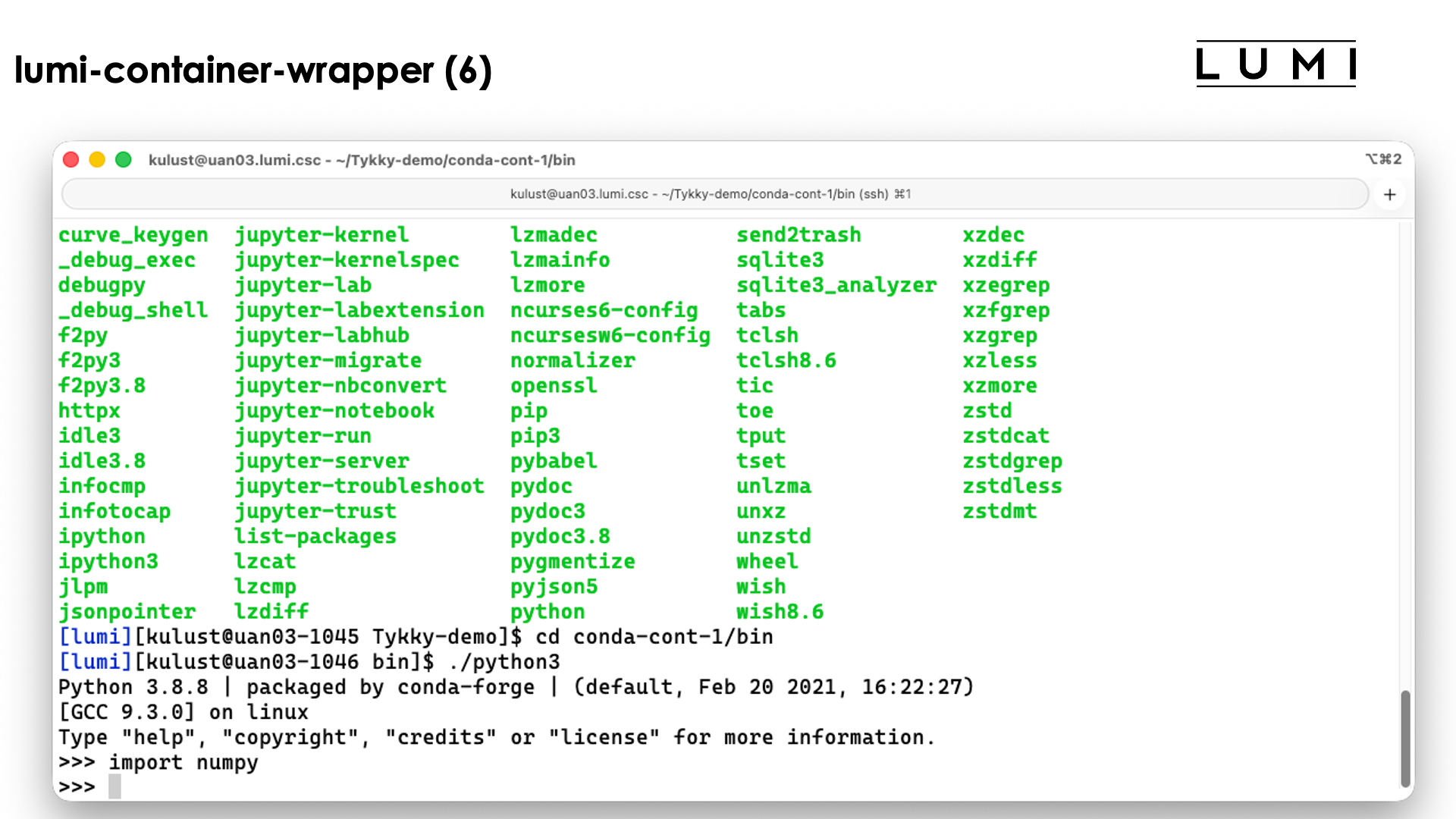Click the ⌥⌘2 shortcut indicator
The height and width of the screenshot is (819, 1456).
[1383, 159]
